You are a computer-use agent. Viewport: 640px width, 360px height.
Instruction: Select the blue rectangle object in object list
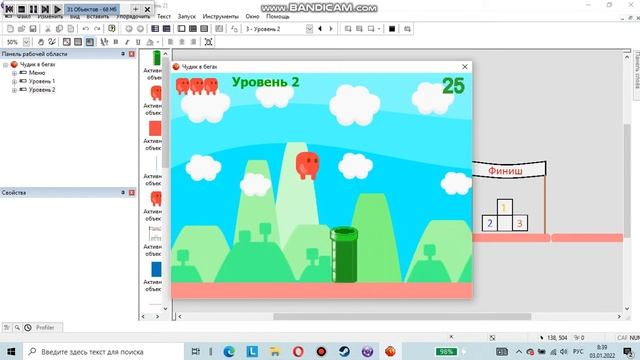156,269
